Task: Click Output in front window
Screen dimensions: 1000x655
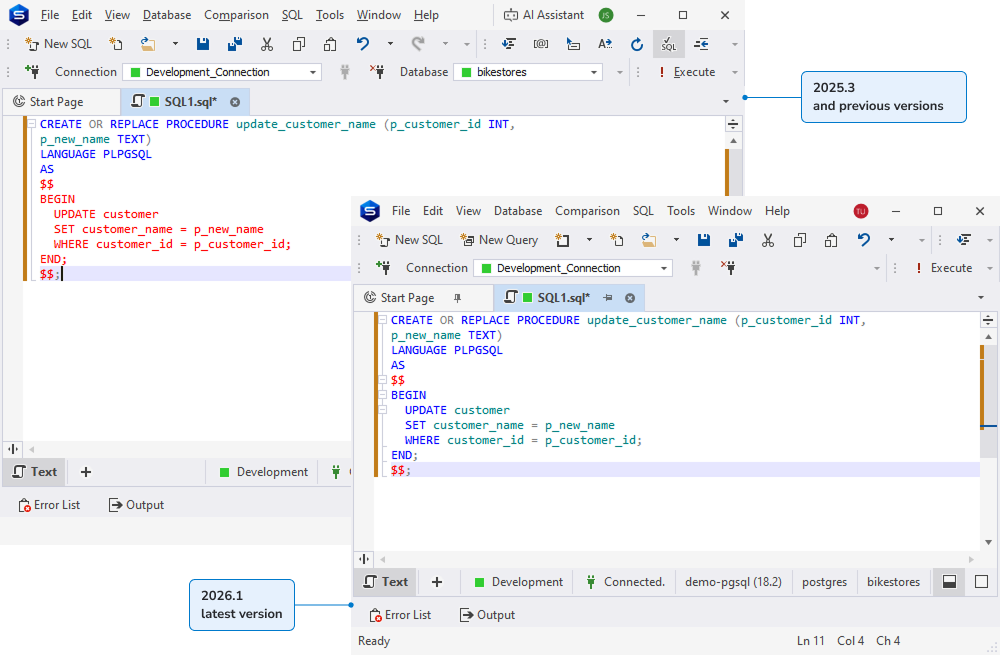Action: (488, 615)
